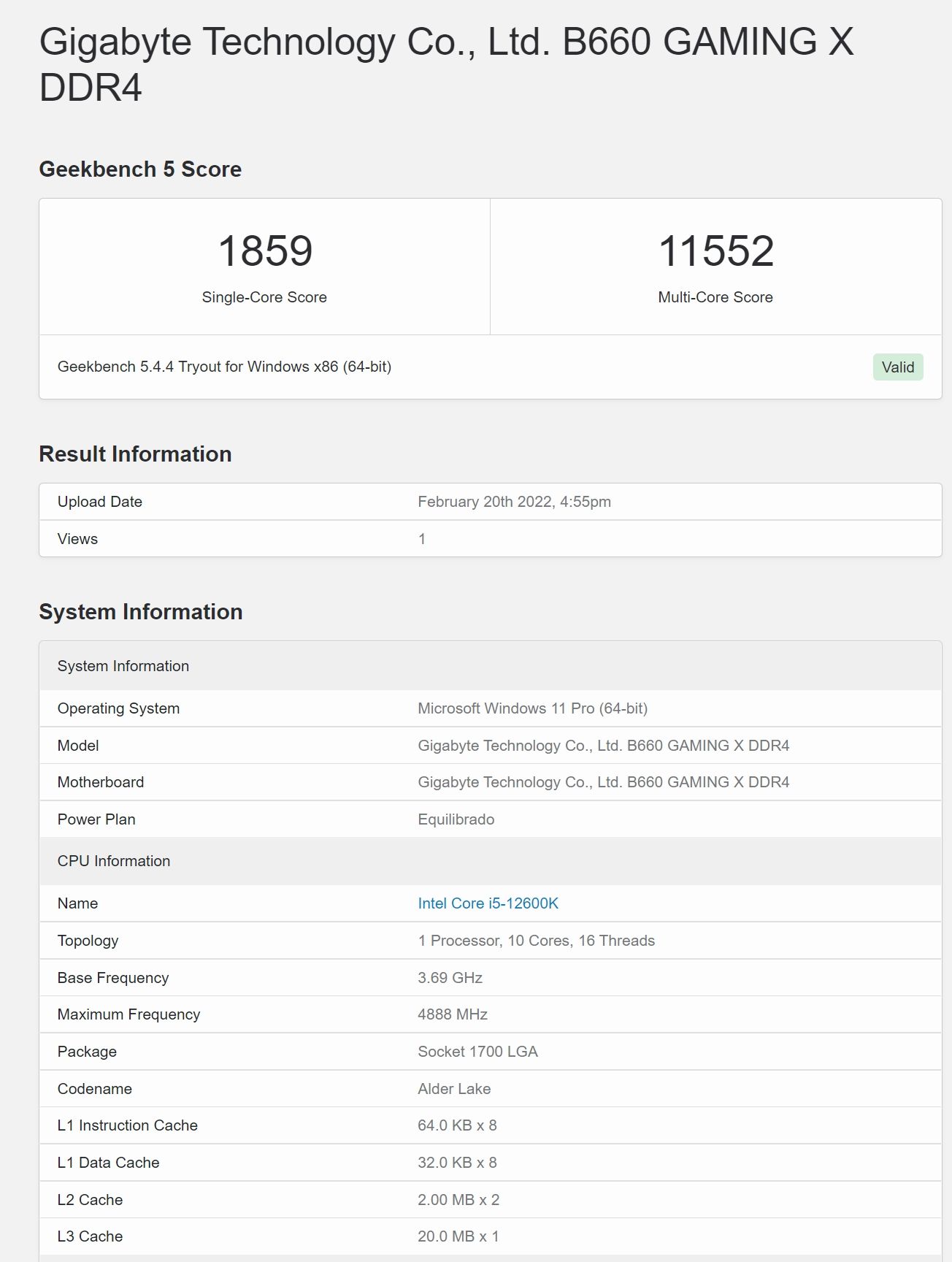Click the Motherboard row label

[101, 782]
